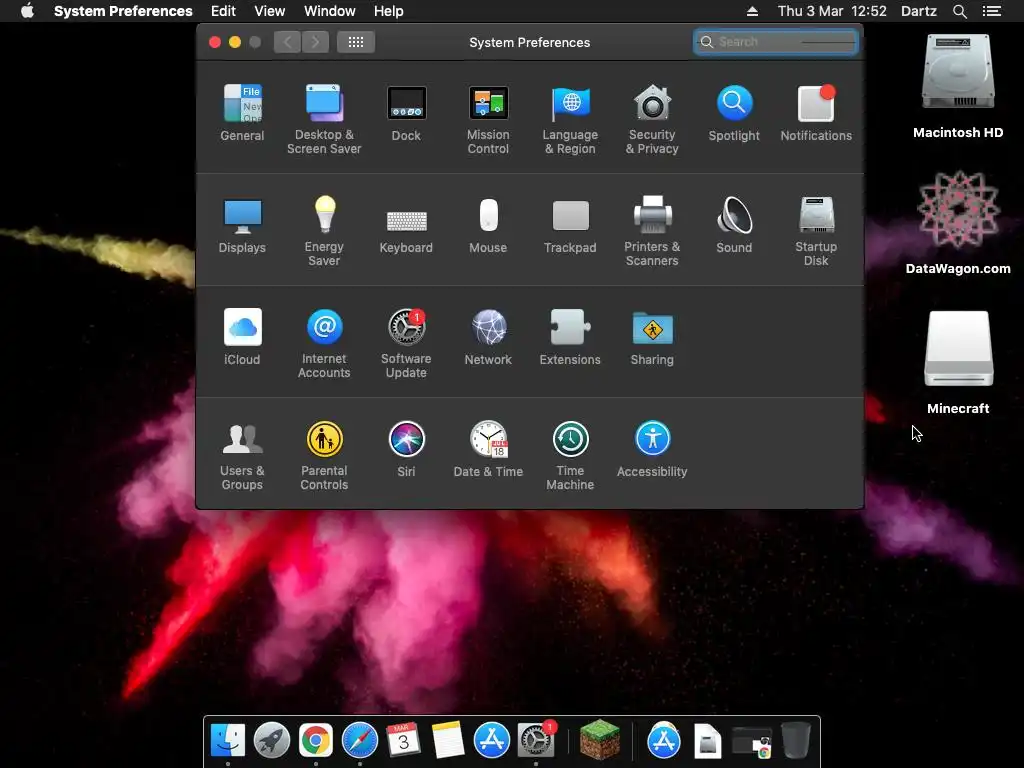Open Google Chrome from the Dock
The image size is (1024, 768).
(x=315, y=741)
